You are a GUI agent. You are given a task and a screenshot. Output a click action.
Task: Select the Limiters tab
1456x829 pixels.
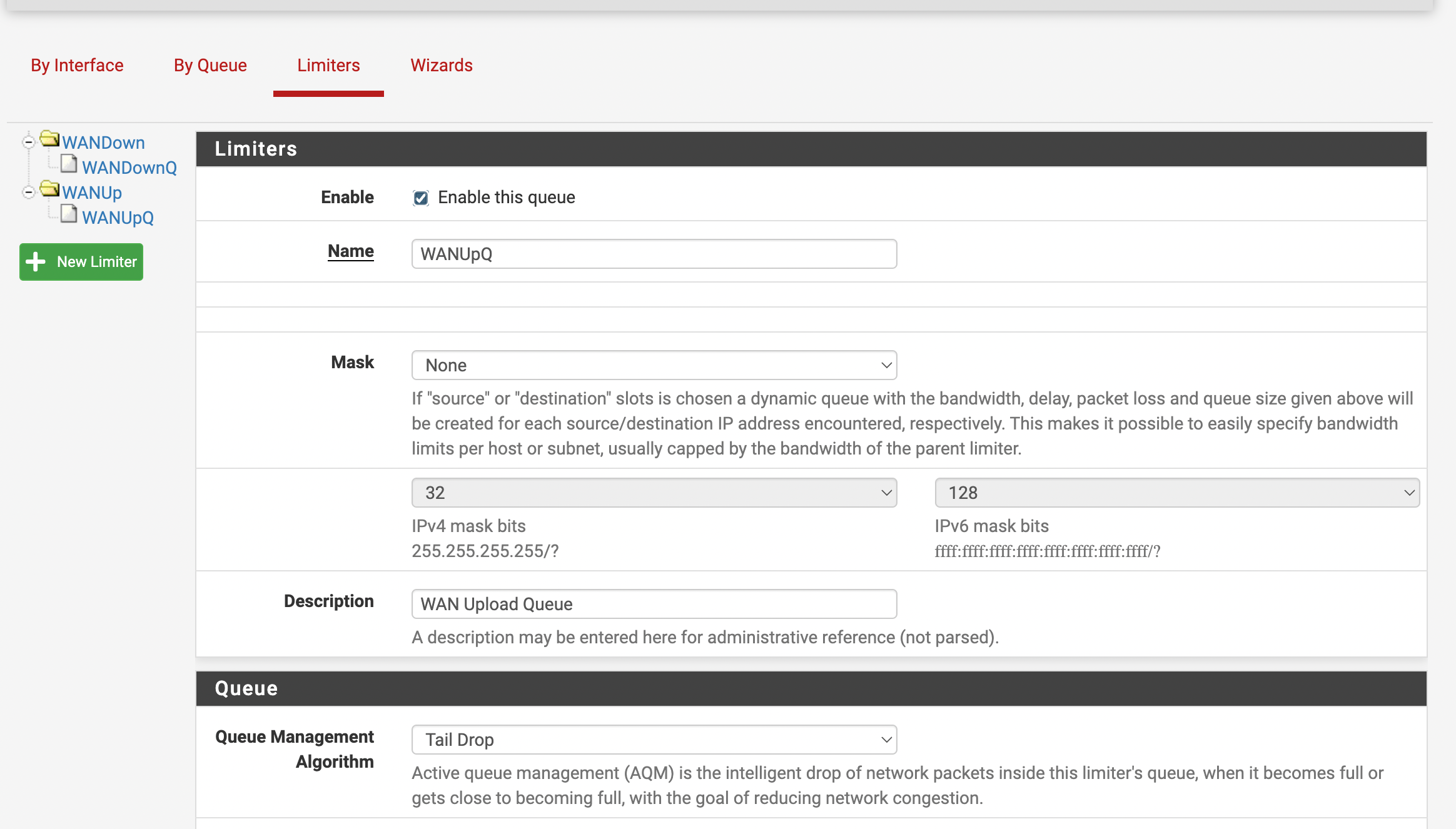[x=328, y=66]
